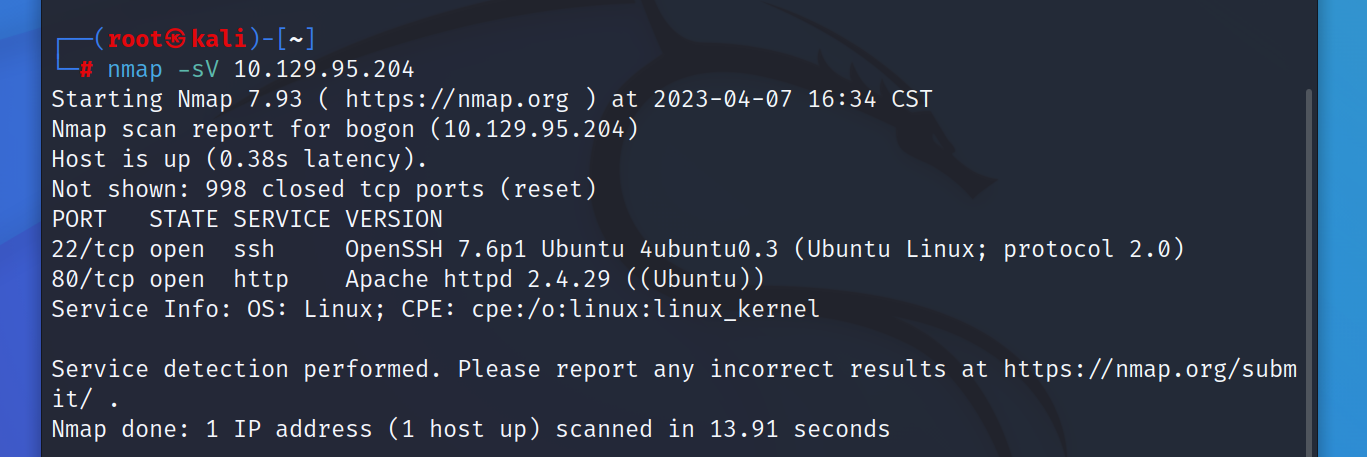The image size is (1367, 457).
Task: Click the SERVICE column header
Action: [x=282, y=219]
